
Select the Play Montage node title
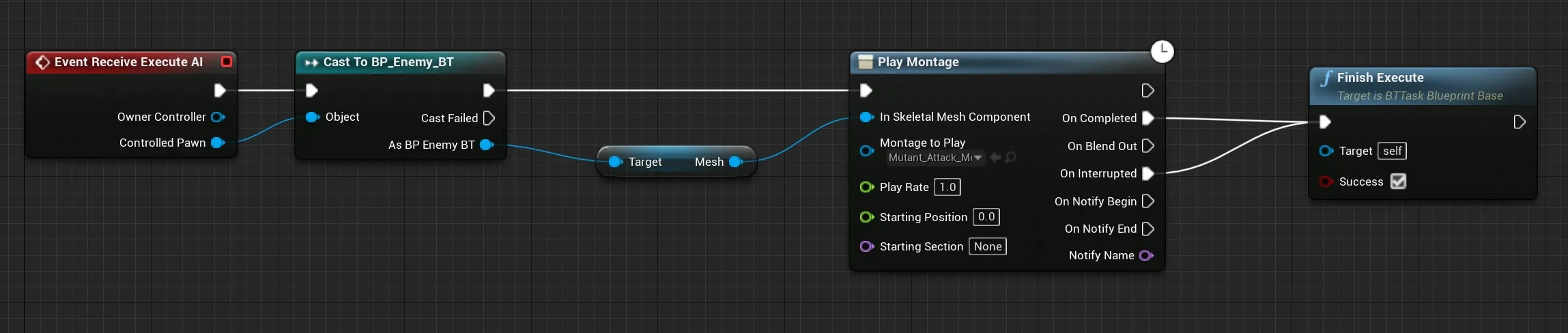pyautogui.click(x=917, y=62)
